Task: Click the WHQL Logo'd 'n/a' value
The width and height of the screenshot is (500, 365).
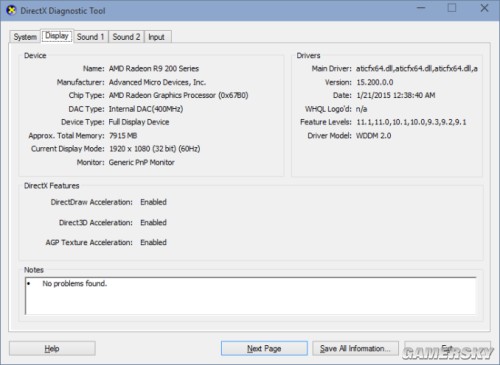Action: click(362, 109)
